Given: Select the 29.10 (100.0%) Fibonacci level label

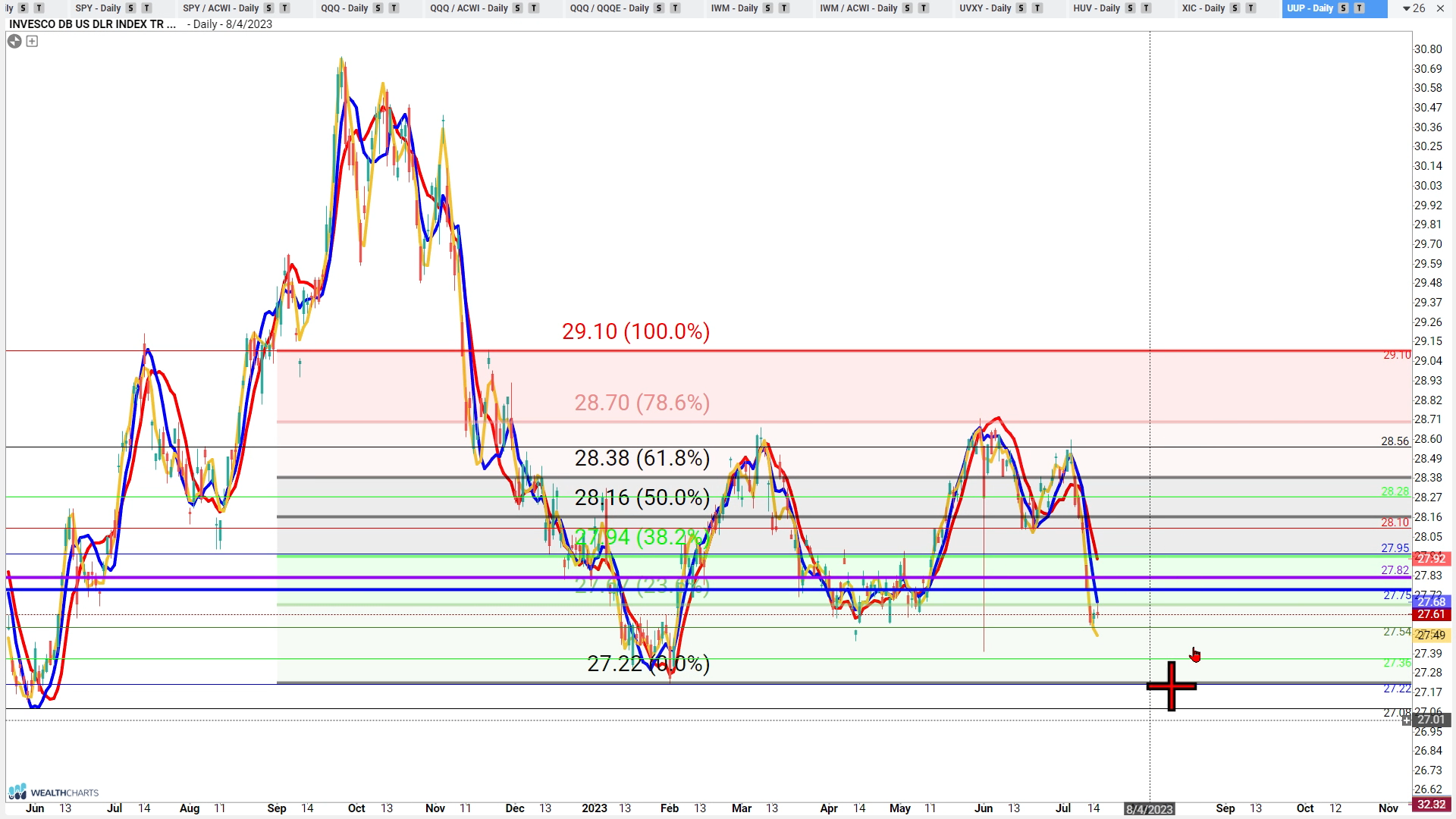Looking at the screenshot, I should 635,331.
